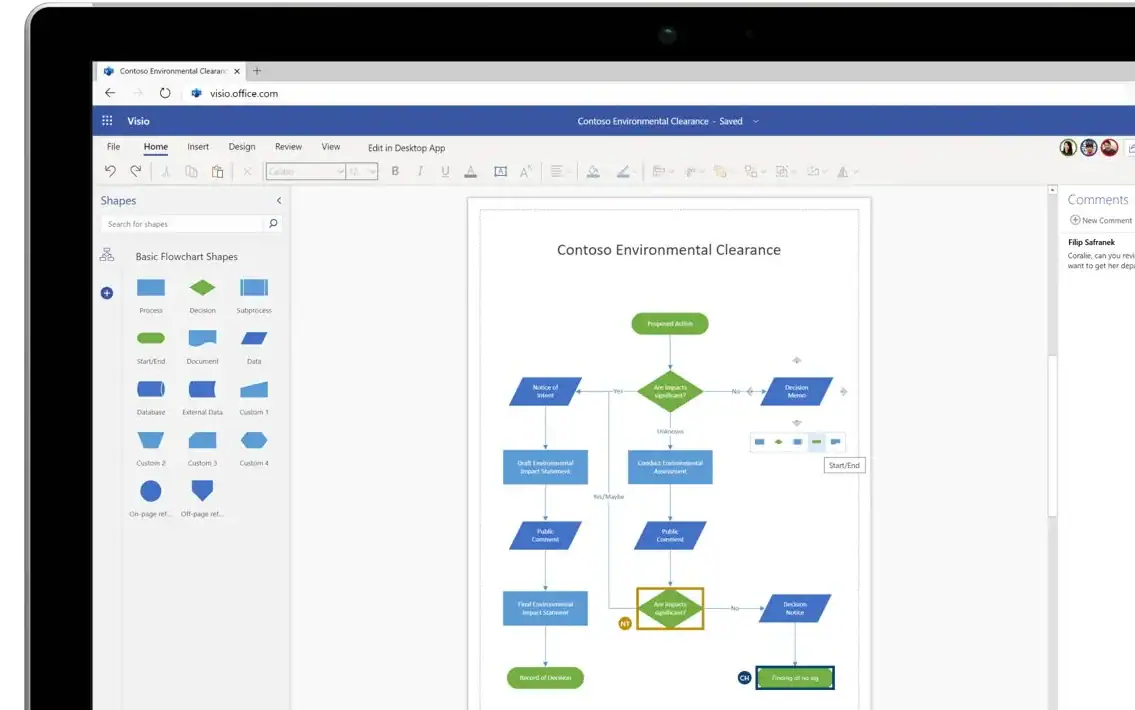Click the Text Box tool icon
This screenshot has width=1135, height=710.
(x=500, y=172)
